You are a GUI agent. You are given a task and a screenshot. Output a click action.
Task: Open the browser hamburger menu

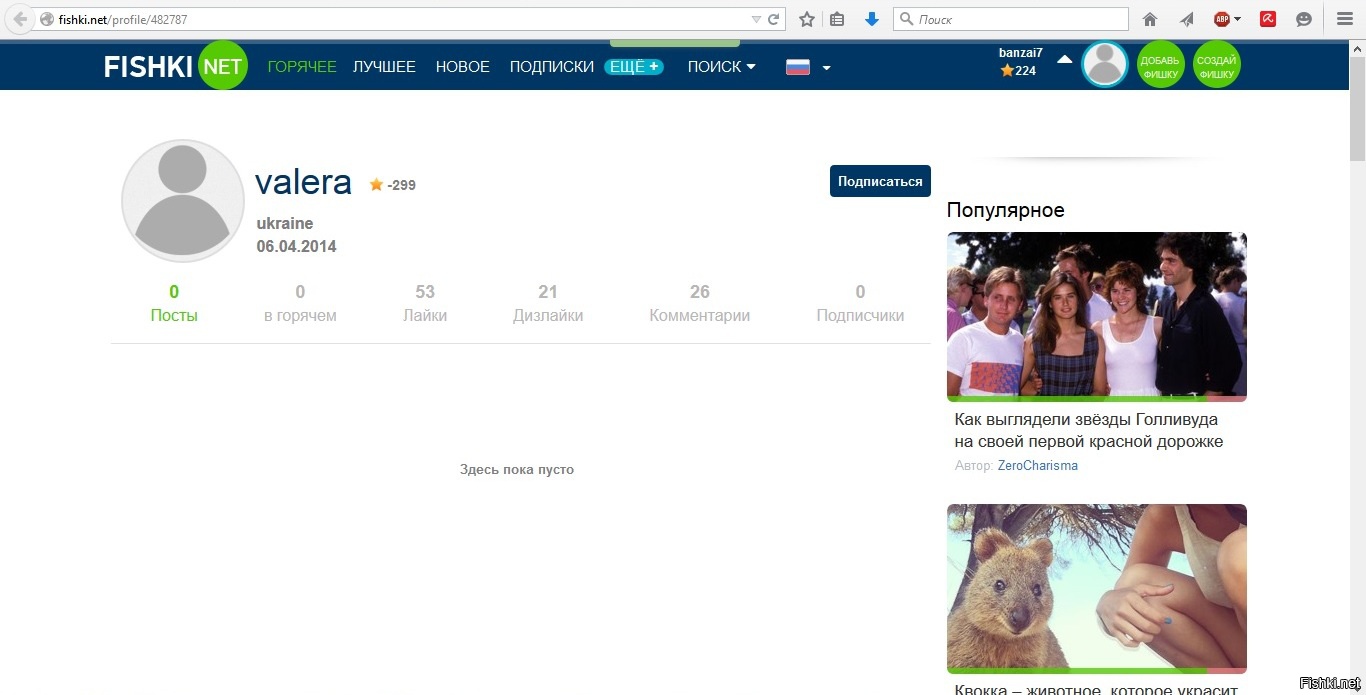tap(1343, 19)
